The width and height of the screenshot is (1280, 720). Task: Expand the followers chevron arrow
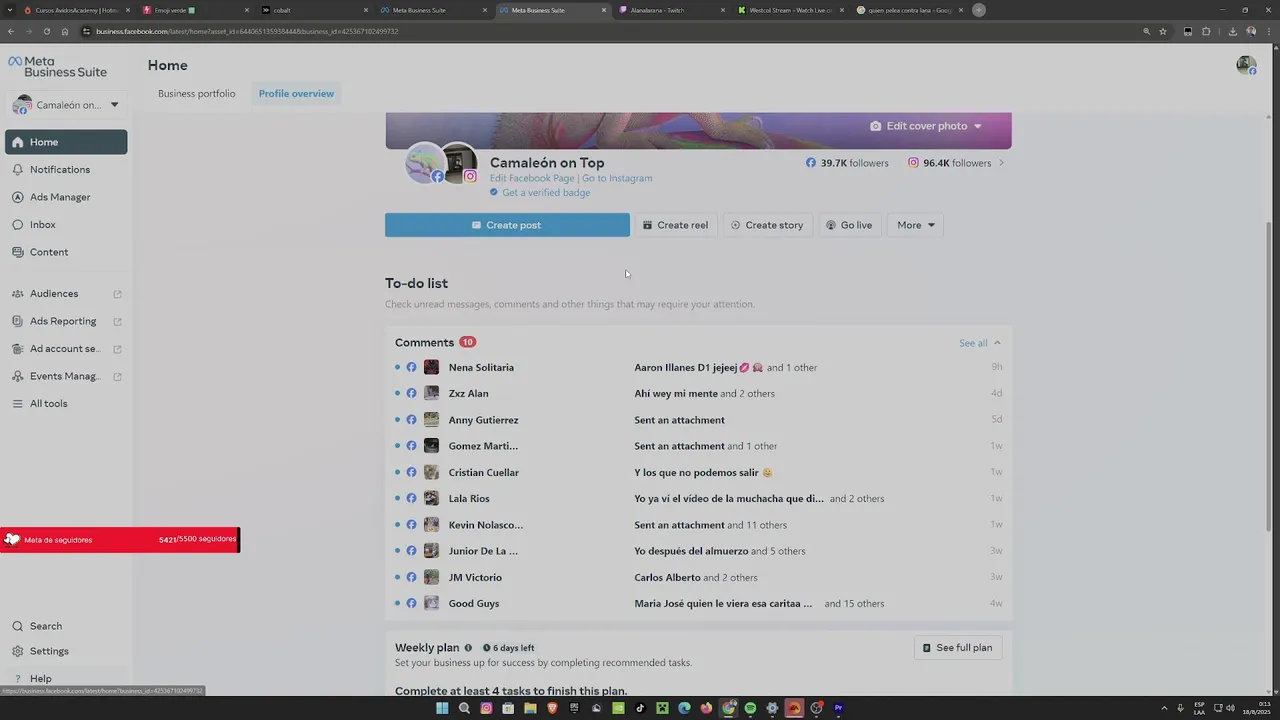click(1001, 163)
